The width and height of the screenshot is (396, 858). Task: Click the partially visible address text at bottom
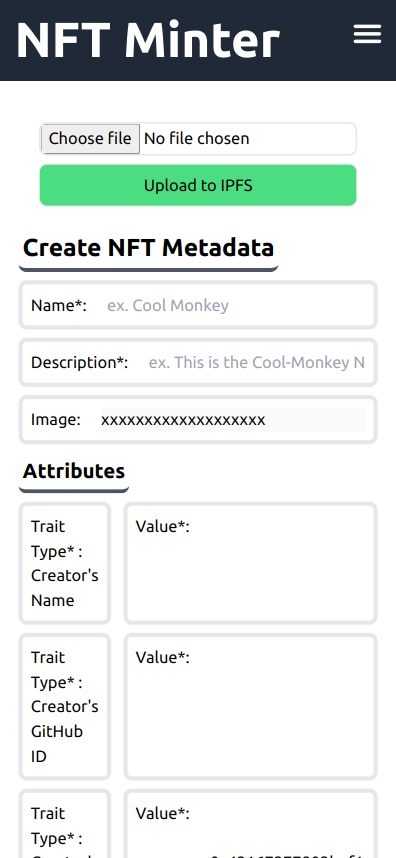coord(288,855)
